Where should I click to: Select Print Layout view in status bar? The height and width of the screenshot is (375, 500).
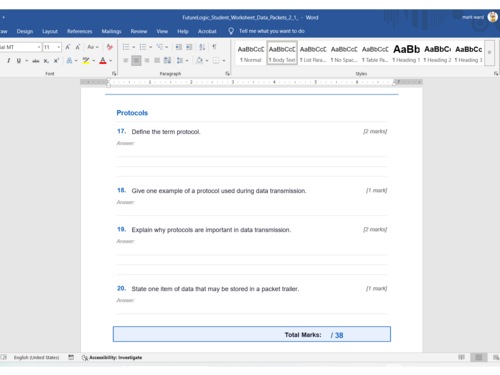tap(479, 357)
